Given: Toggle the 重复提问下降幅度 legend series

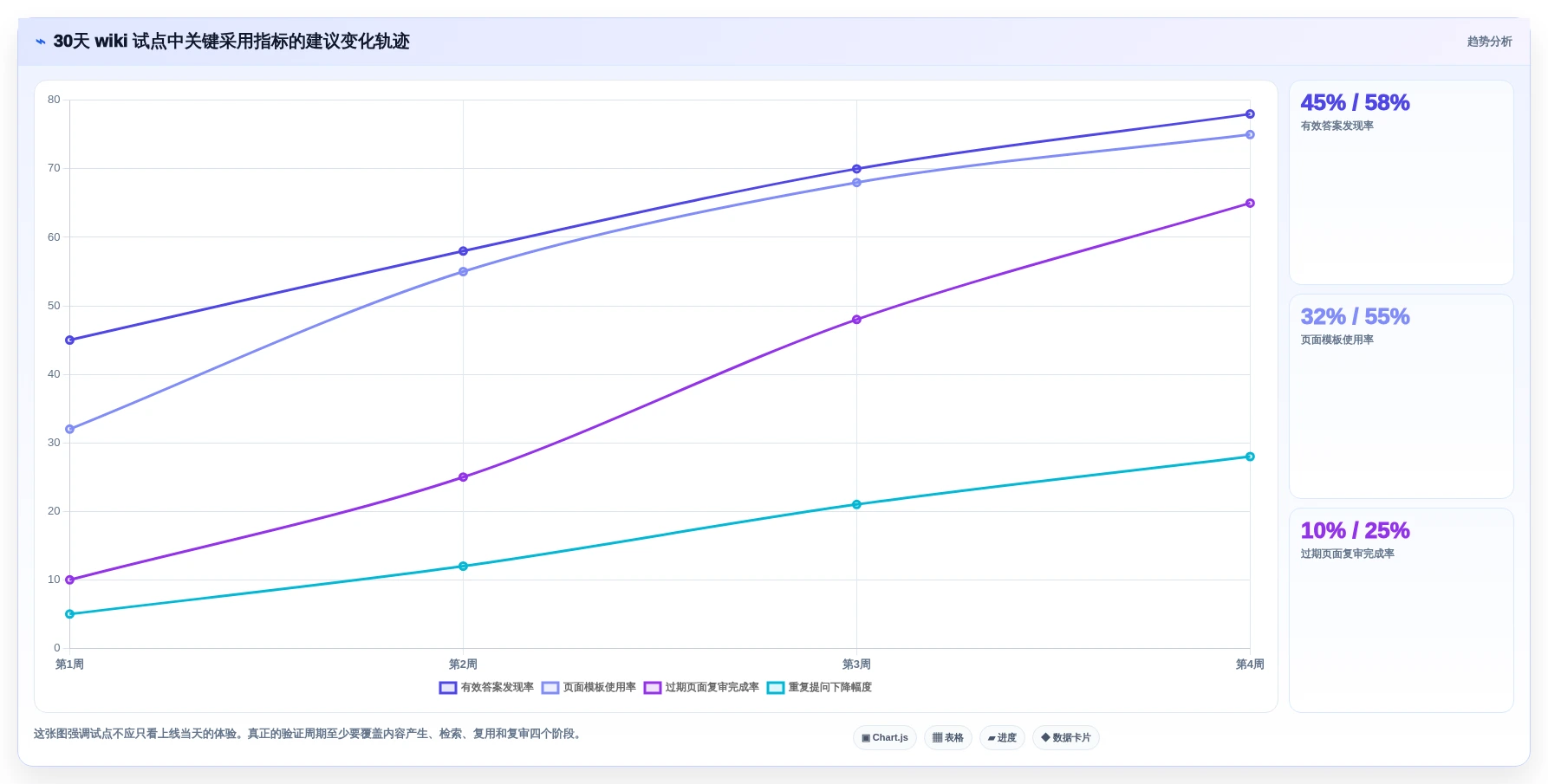Looking at the screenshot, I should pyautogui.click(x=819, y=688).
